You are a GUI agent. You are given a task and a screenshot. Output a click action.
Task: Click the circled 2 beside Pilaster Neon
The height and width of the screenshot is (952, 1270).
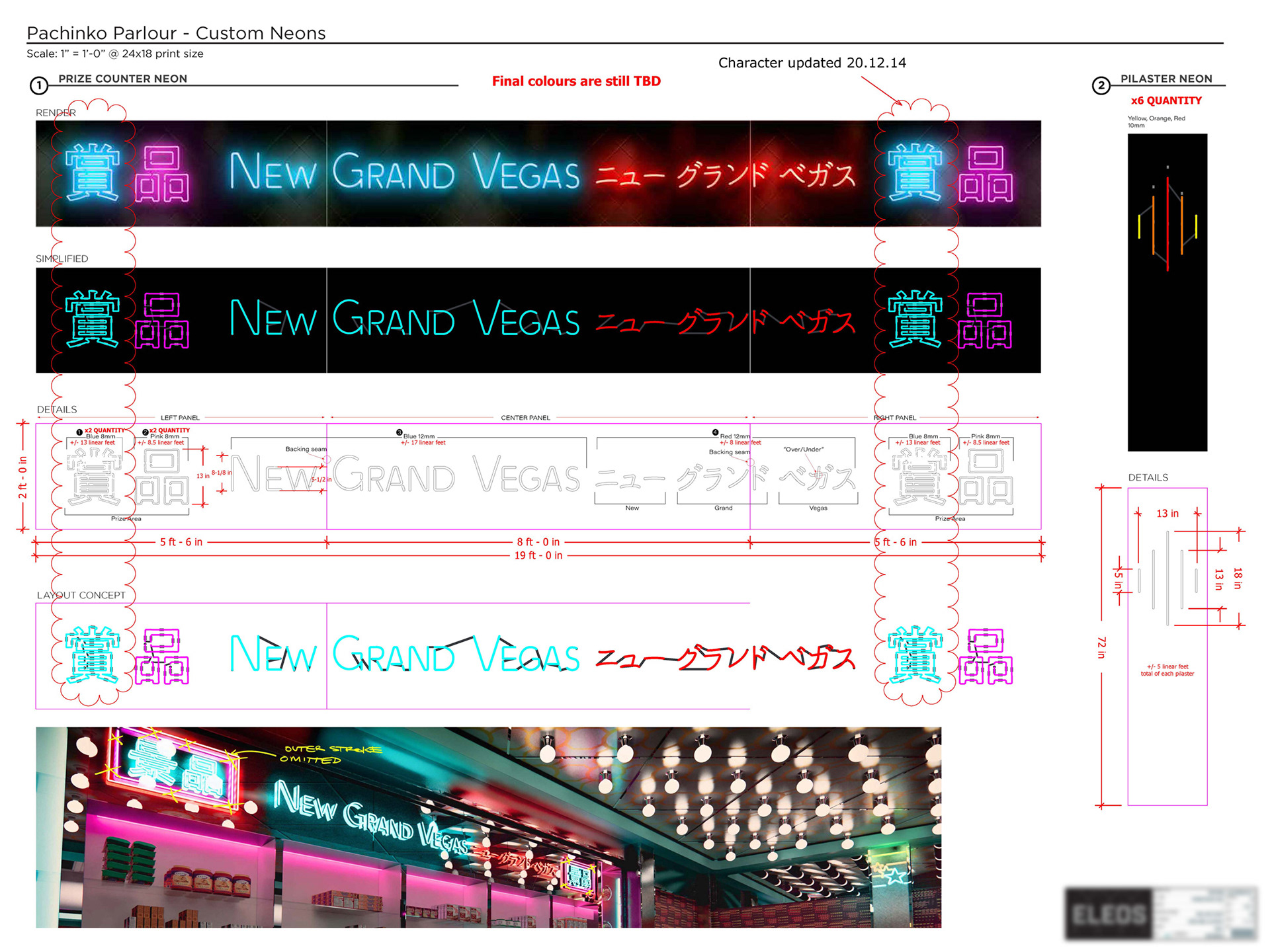coord(1101,85)
